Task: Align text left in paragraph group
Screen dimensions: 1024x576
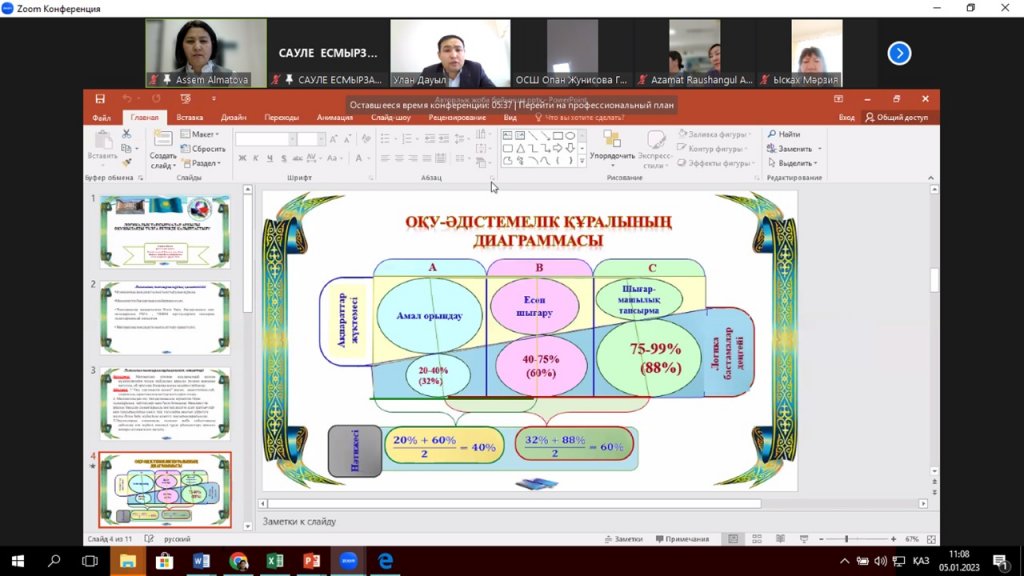Action: click(x=385, y=158)
